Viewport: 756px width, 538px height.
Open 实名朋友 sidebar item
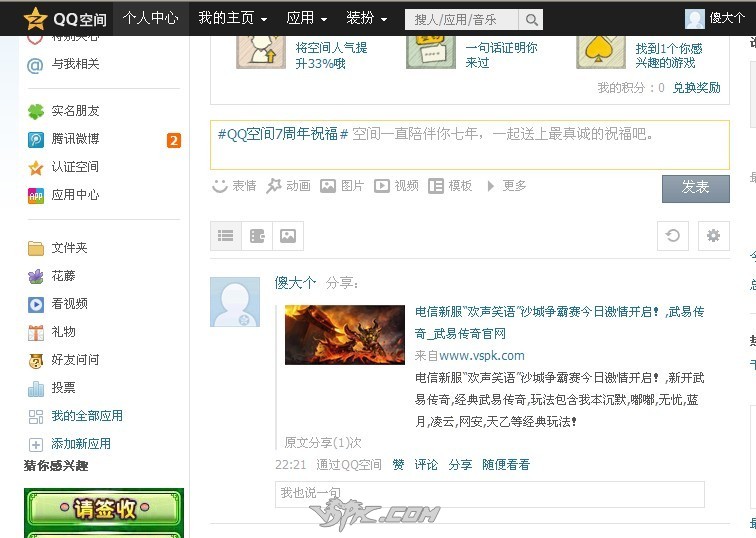(x=75, y=111)
